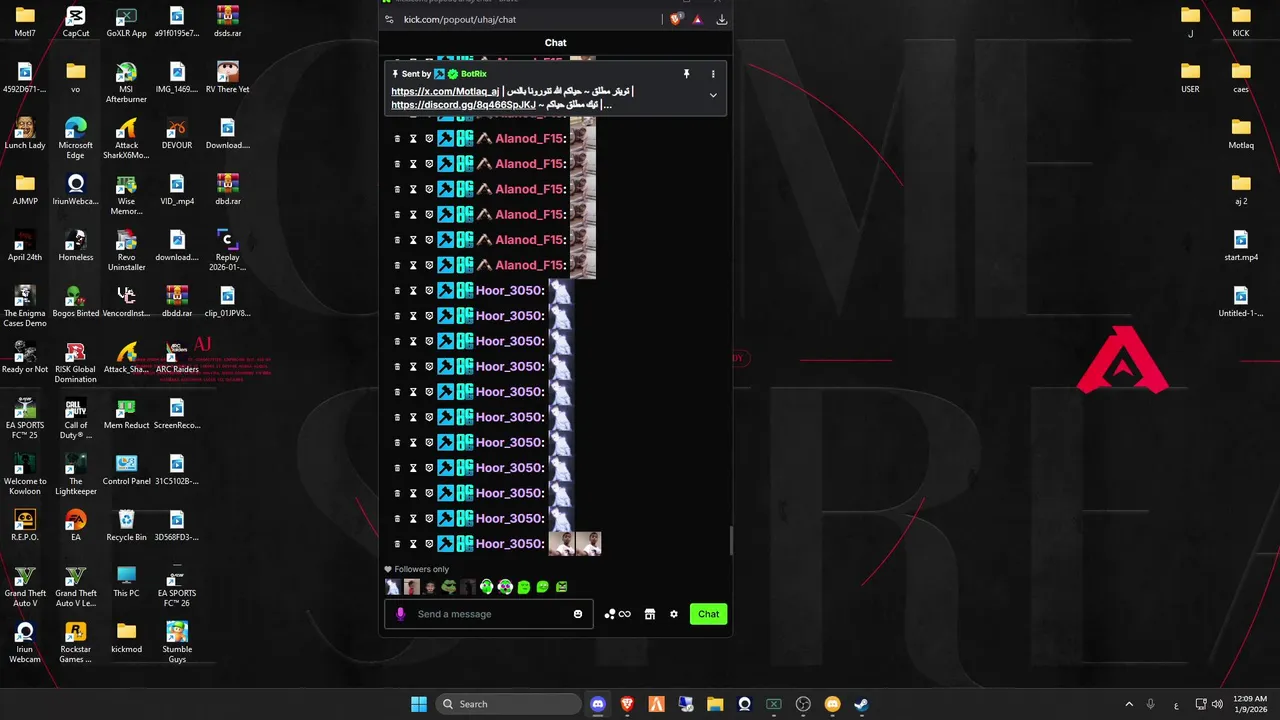
Task: Select the start.mp4 file on desktop
Action: [1241, 245]
